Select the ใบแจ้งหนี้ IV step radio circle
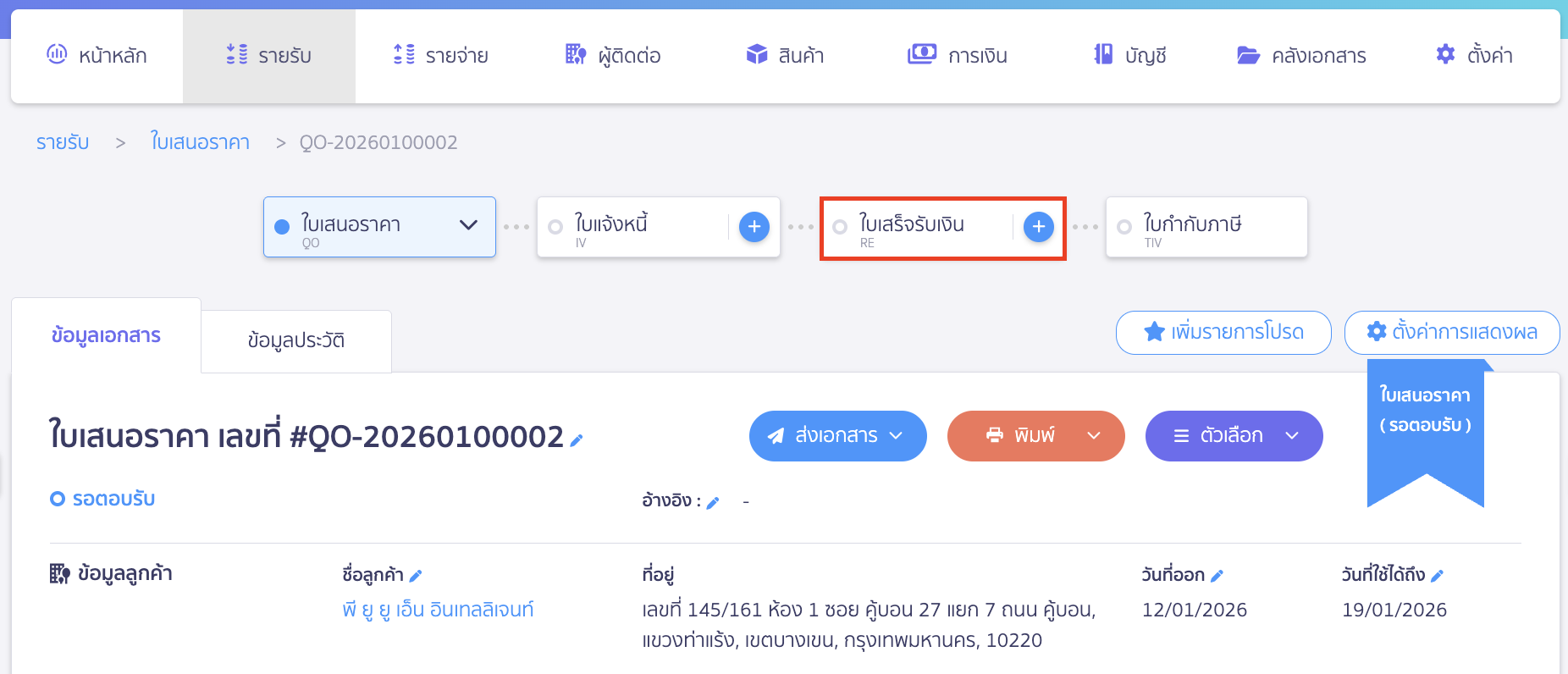Viewport: 1568px width, 674px height. pyautogui.click(x=555, y=227)
